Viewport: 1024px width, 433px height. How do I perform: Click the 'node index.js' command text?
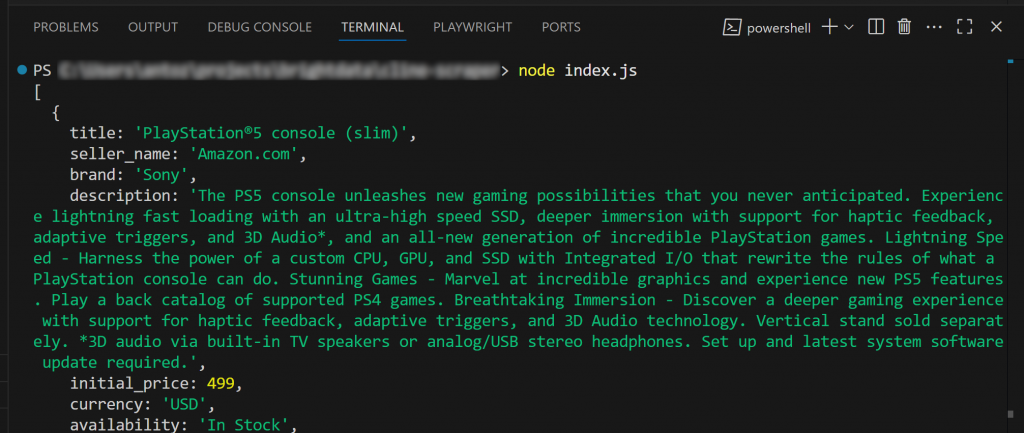coord(577,71)
